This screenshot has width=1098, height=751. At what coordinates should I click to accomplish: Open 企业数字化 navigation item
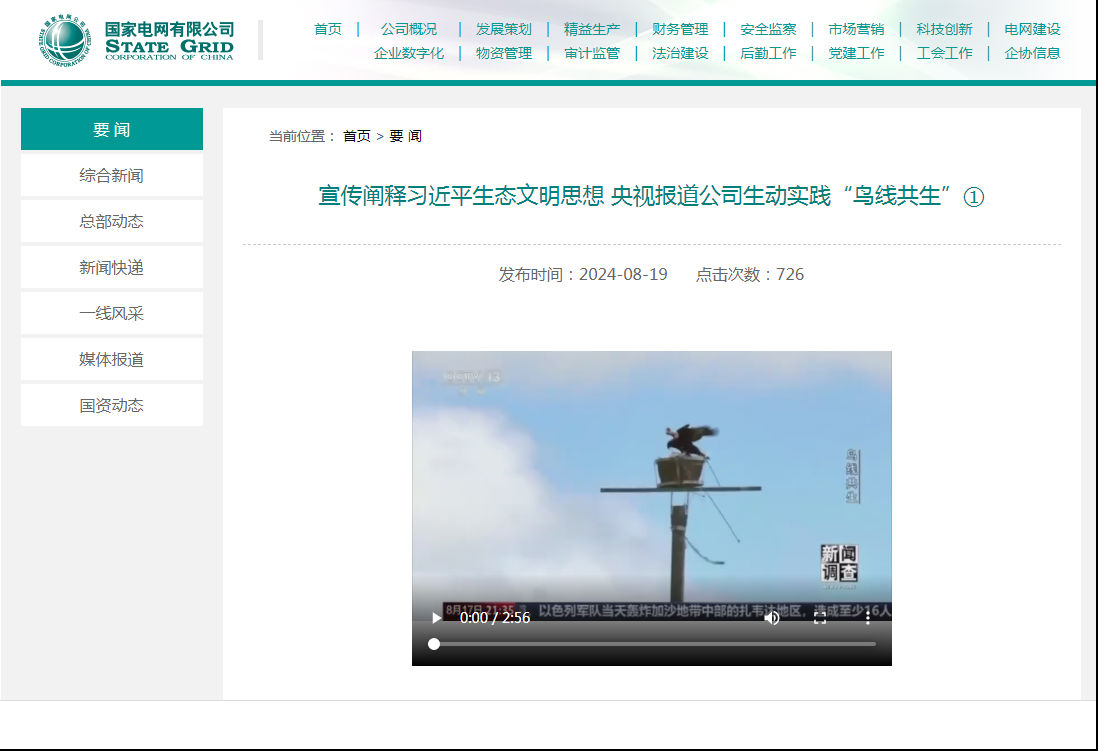(409, 53)
